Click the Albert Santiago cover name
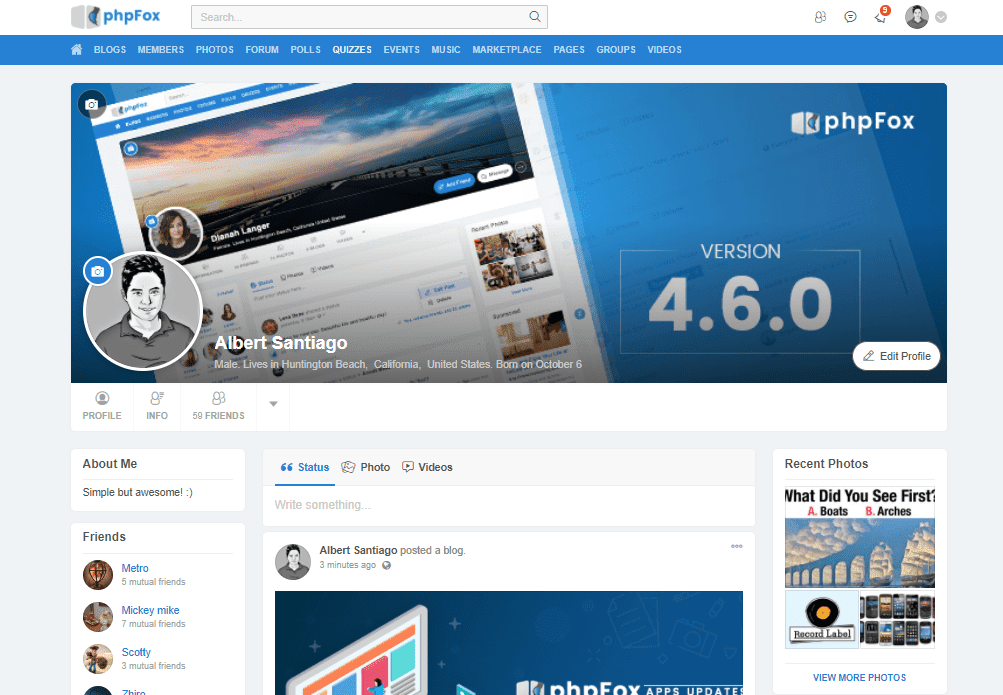 point(281,343)
